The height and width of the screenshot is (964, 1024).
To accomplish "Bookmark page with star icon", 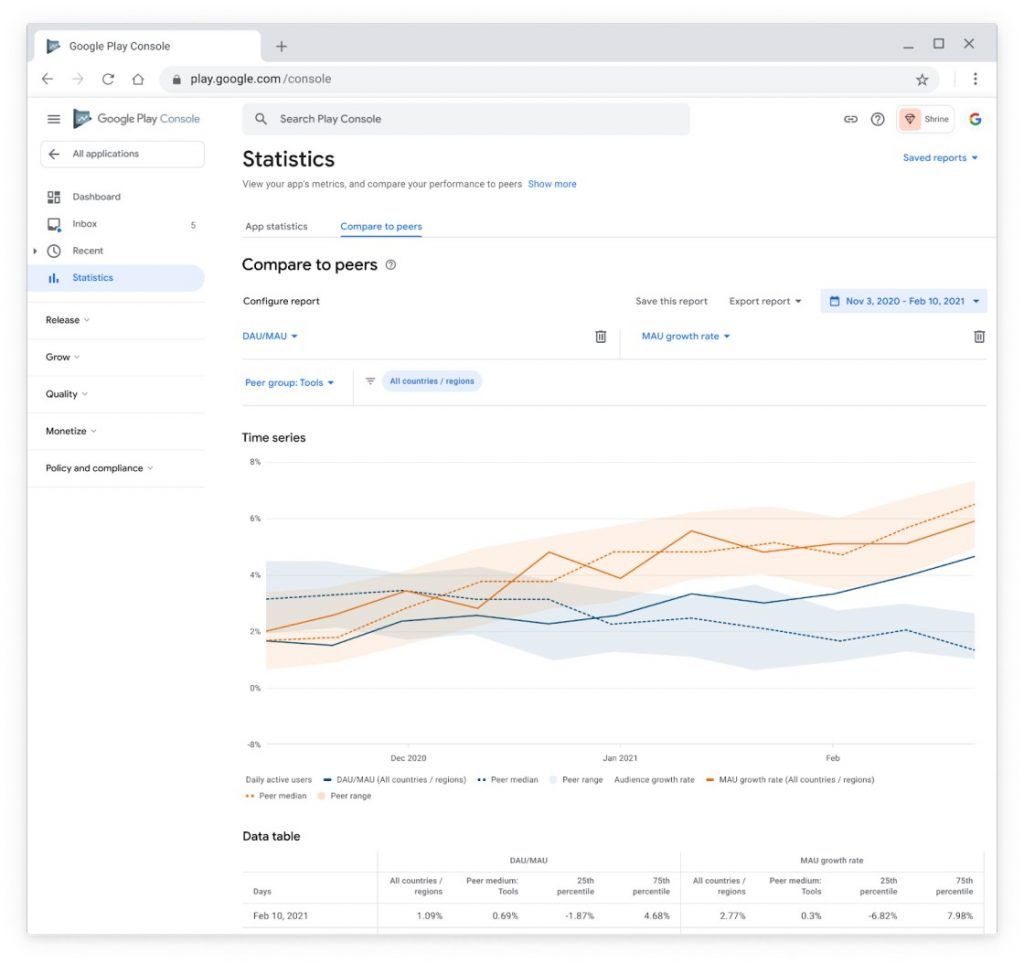I will 921,80.
